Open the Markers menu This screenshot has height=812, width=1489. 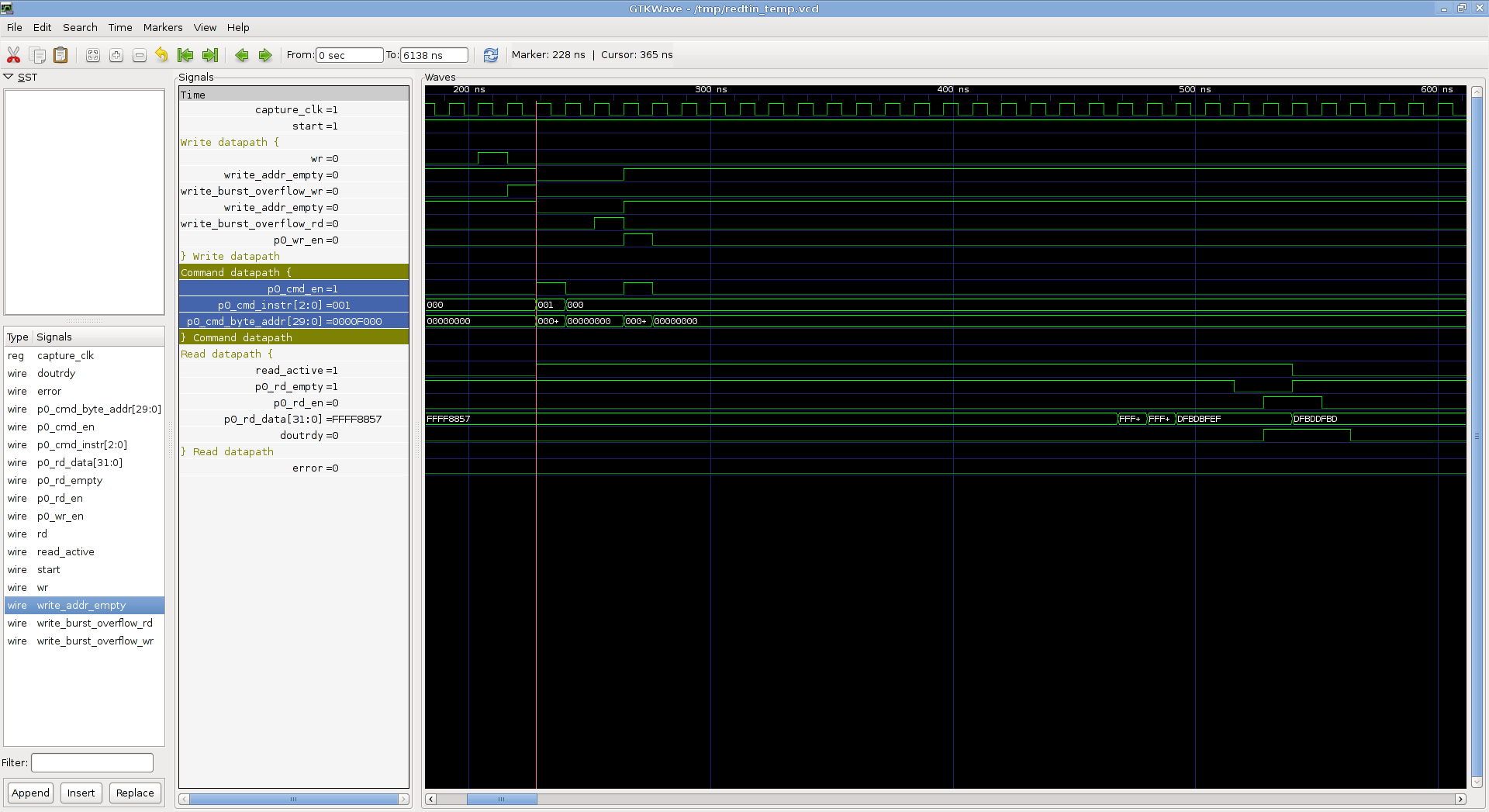[x=163, y=27]
